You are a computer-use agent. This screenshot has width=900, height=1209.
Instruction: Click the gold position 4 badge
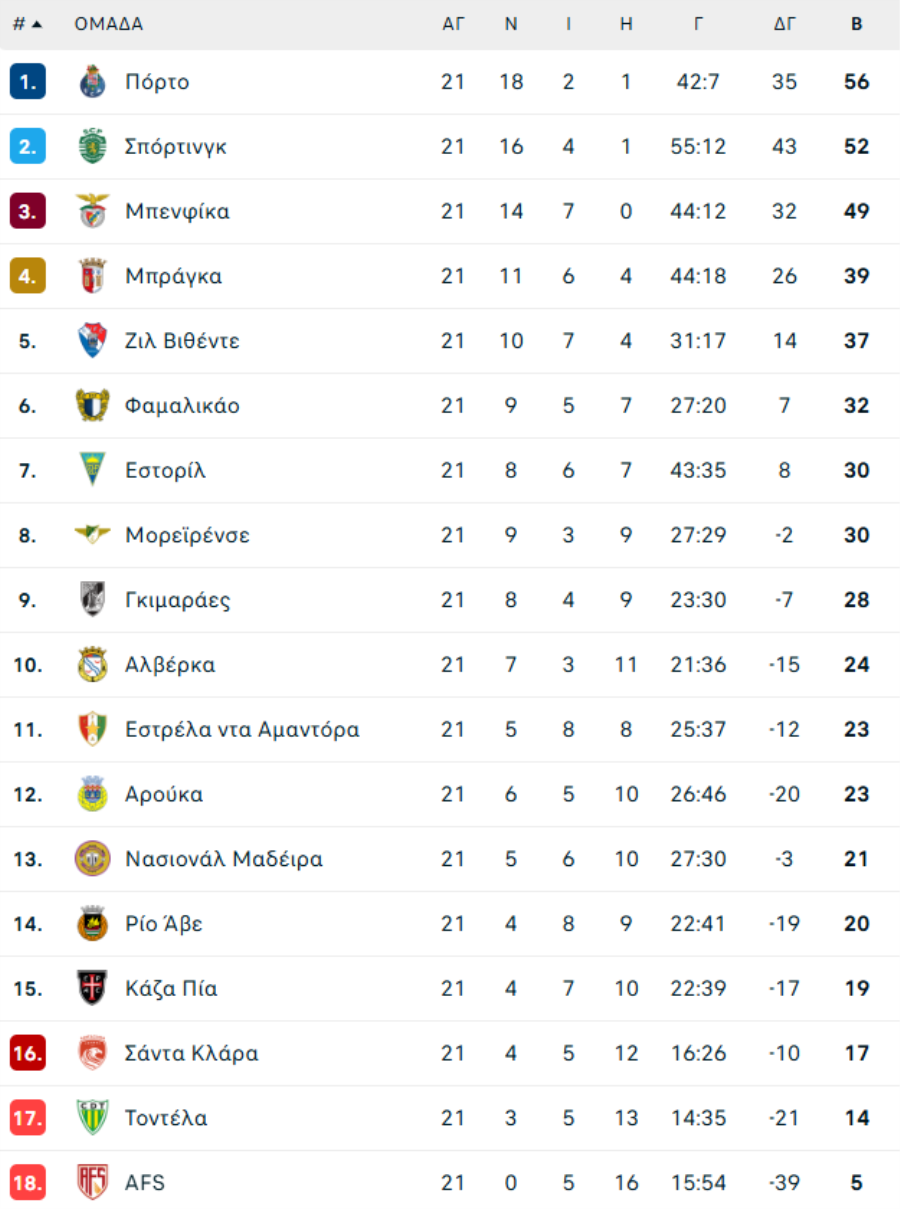[x=28, y=276]
